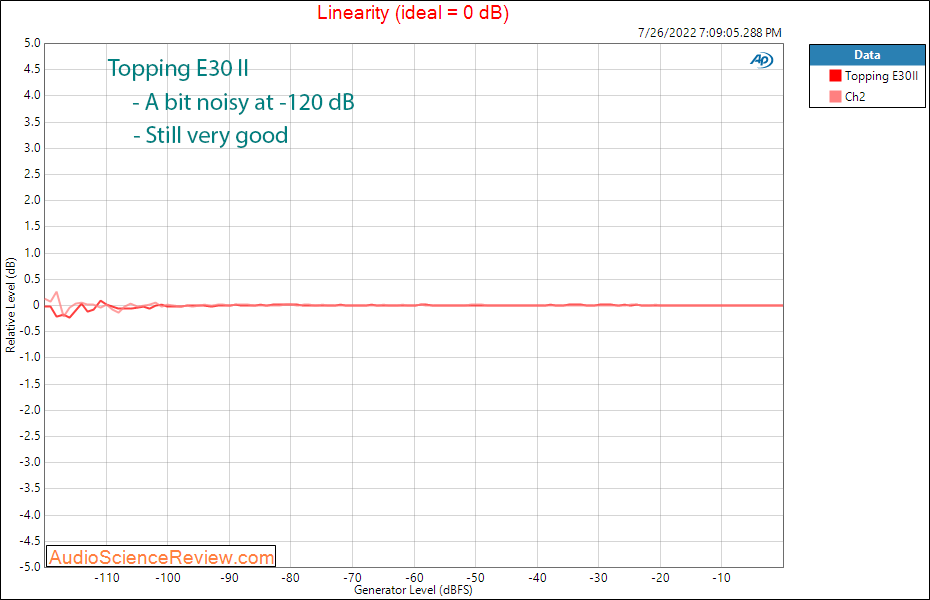930x600 pixels.
Task: Click the -0.5 y-axis tick label
Action: pyautogui.click(x=30, y=331)
